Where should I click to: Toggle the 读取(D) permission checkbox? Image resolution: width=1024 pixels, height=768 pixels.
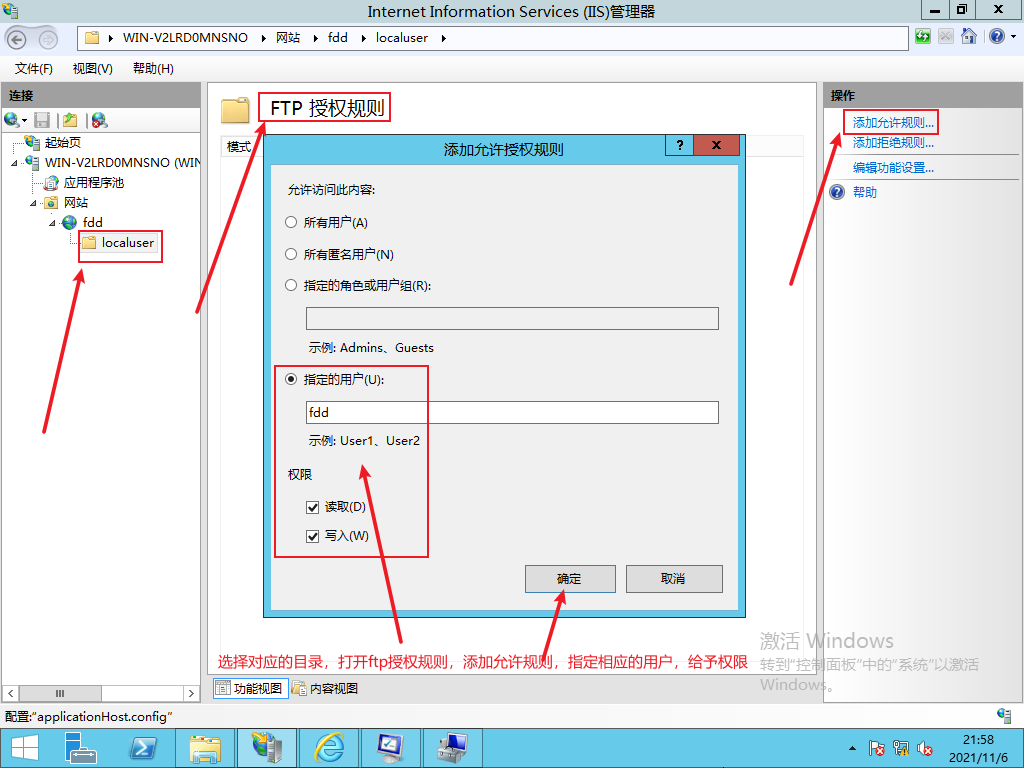[312, 507]
